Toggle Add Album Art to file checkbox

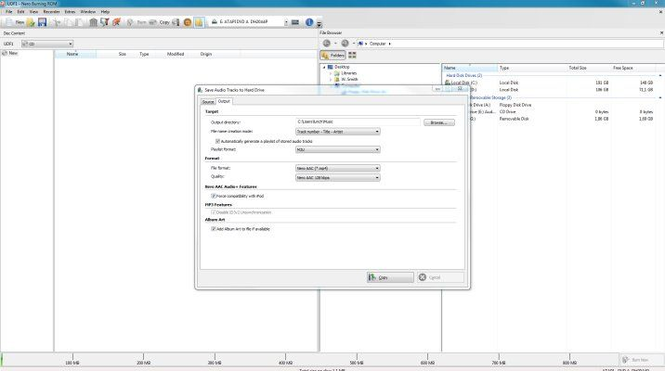click(213, 229)
